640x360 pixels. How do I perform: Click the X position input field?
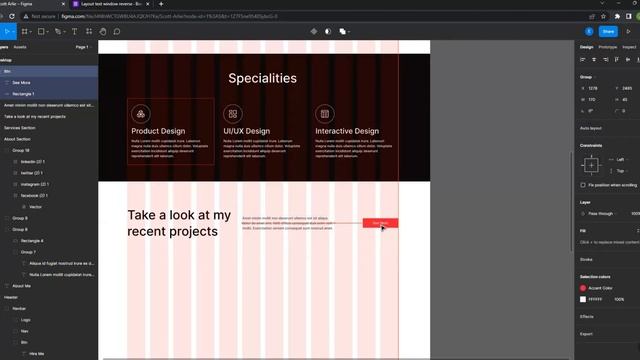[x=593, y=88]
